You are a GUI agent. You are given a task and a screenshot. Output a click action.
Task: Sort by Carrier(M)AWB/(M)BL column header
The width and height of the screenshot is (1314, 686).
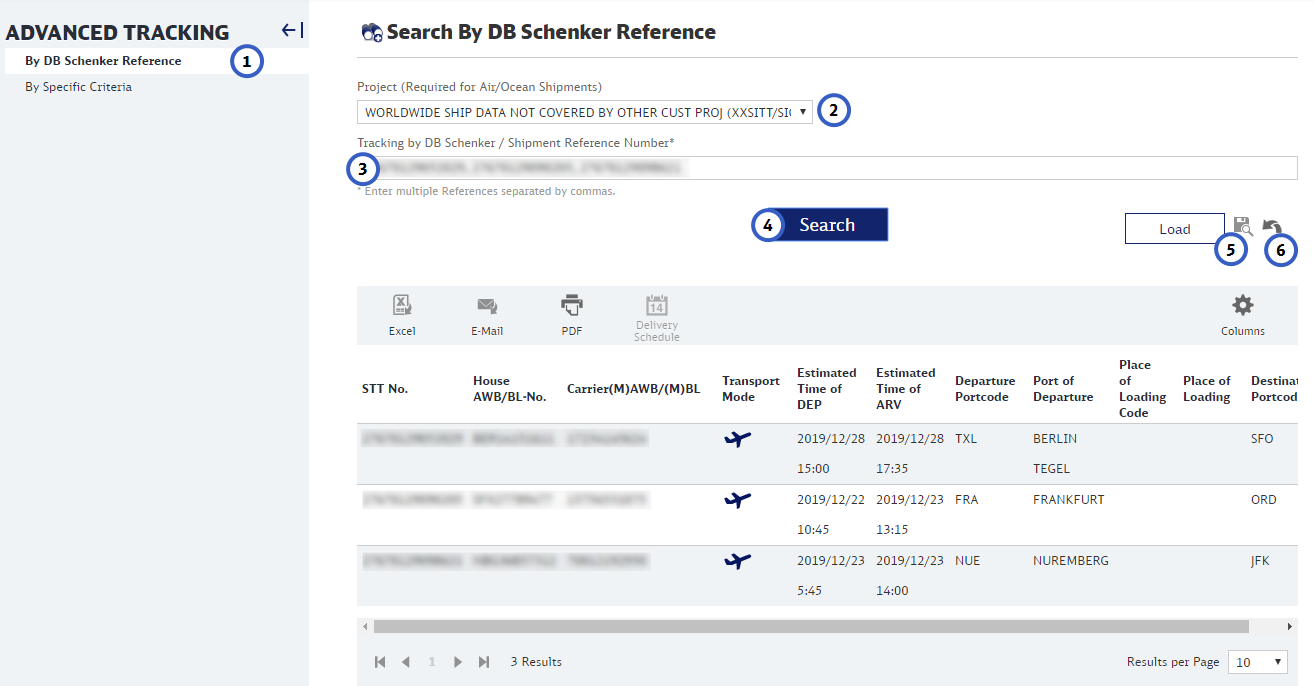point(633,389)
